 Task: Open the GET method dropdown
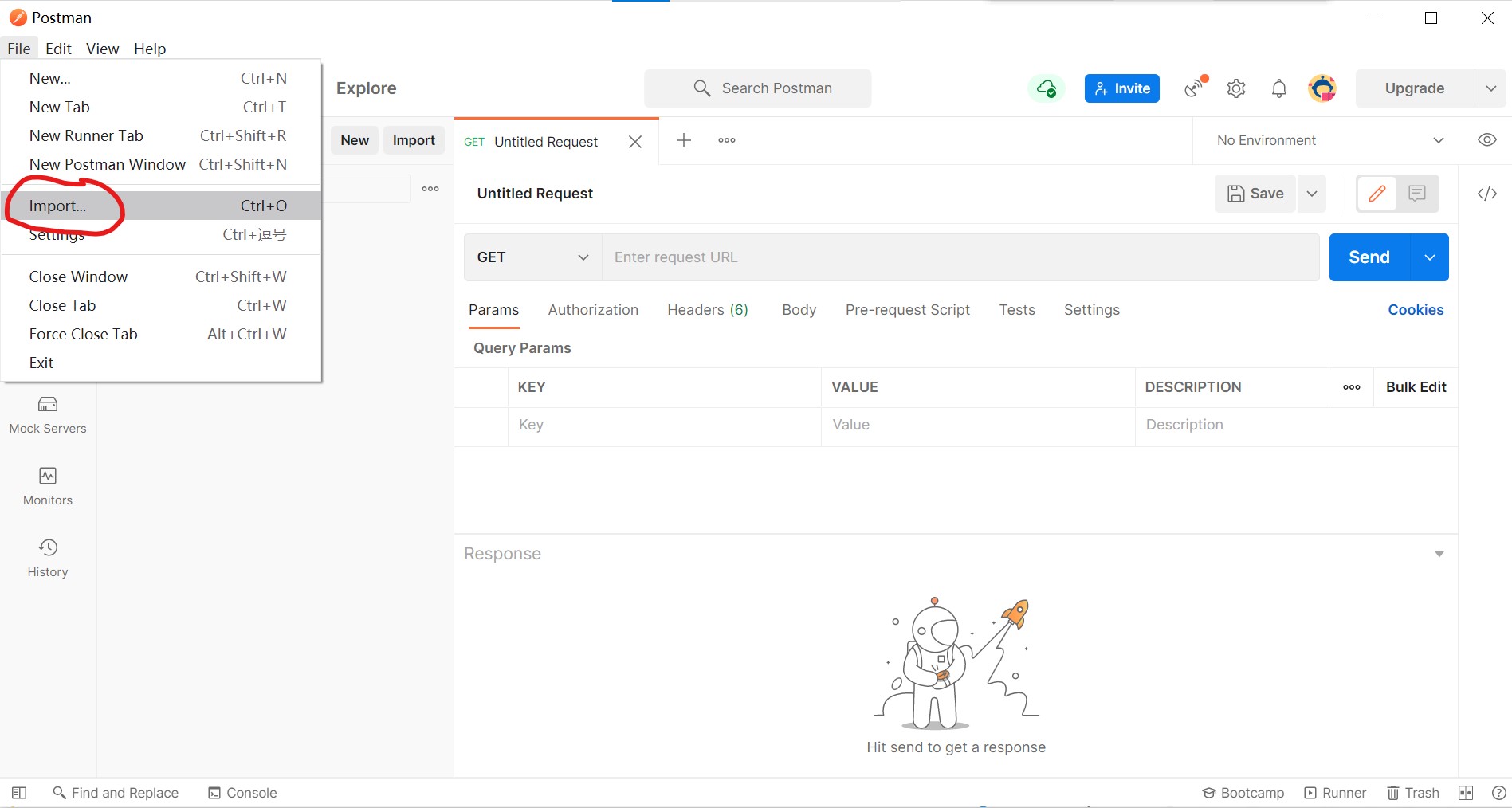tap(532, 257)
